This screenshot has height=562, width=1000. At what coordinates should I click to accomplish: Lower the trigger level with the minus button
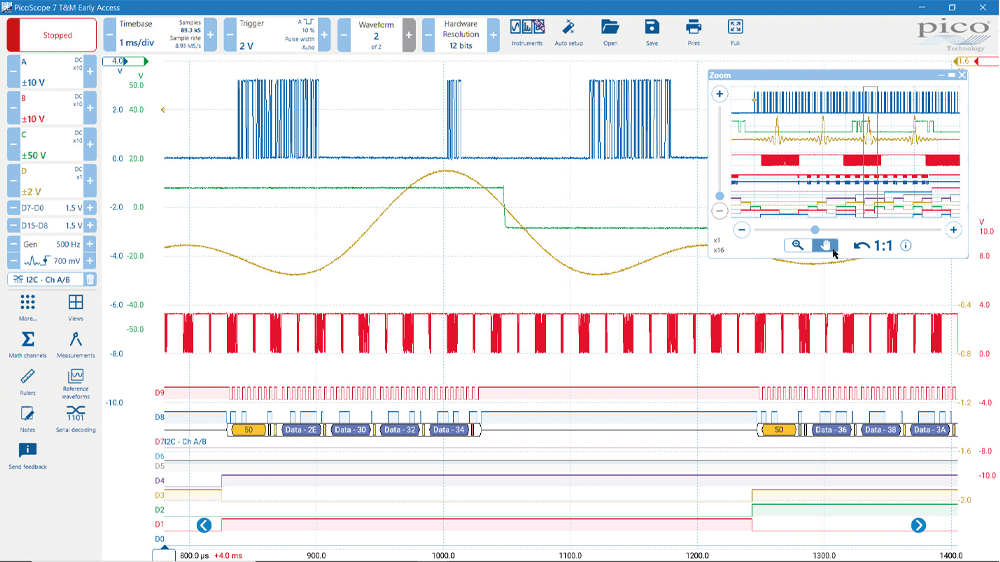click(230, 34)
